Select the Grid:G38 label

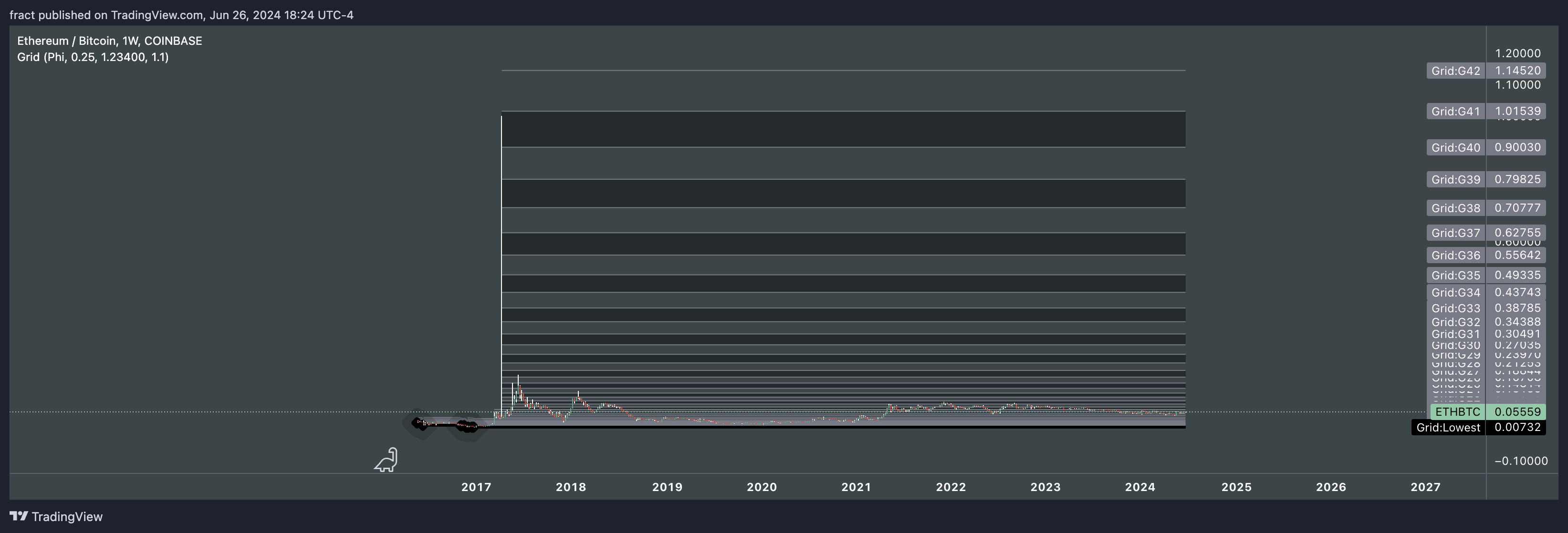point(1455,208)
